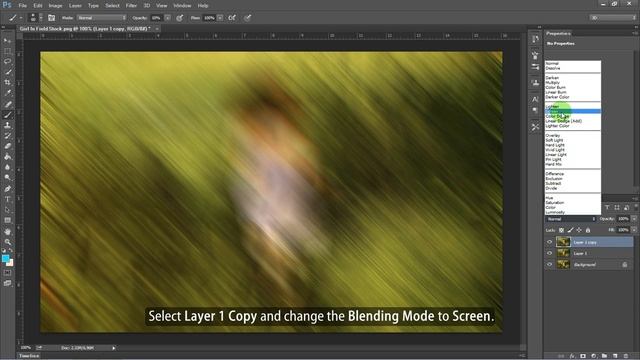Viewport: 640px width, 360px height.
Task: Enable airbrush build-up effects
Action: (232, 18)
